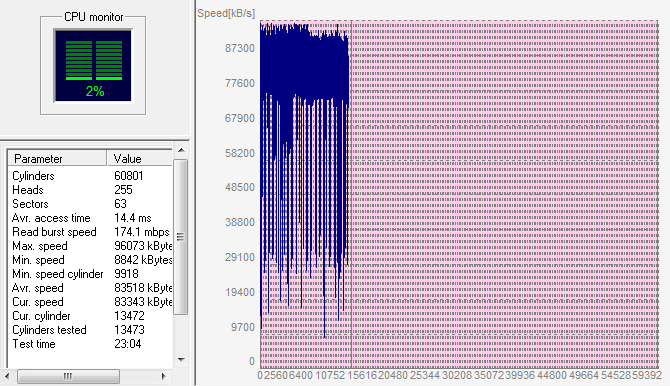This screenshot has width=670, height=386.
Task: Click the horizontal scroll left arrow
Action: tap(6, 376)
